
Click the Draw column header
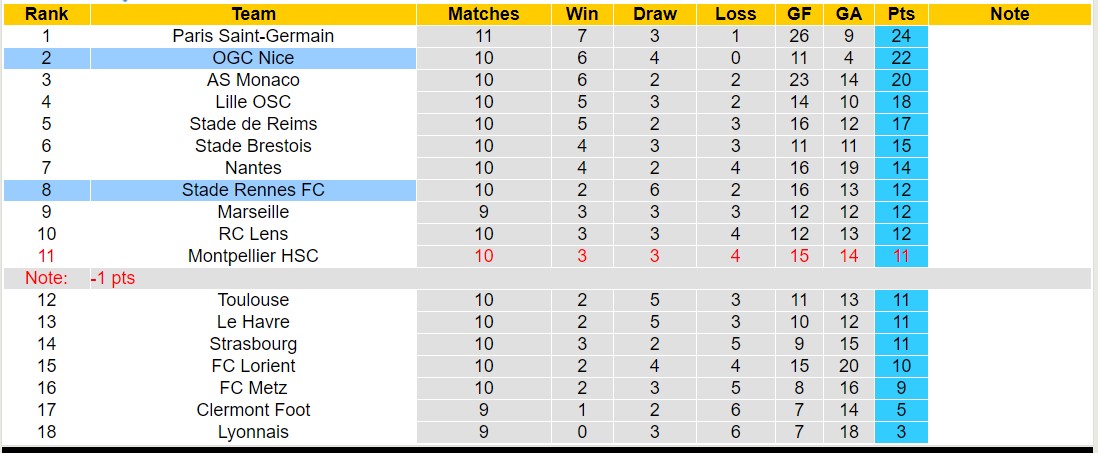coord(655,14)
